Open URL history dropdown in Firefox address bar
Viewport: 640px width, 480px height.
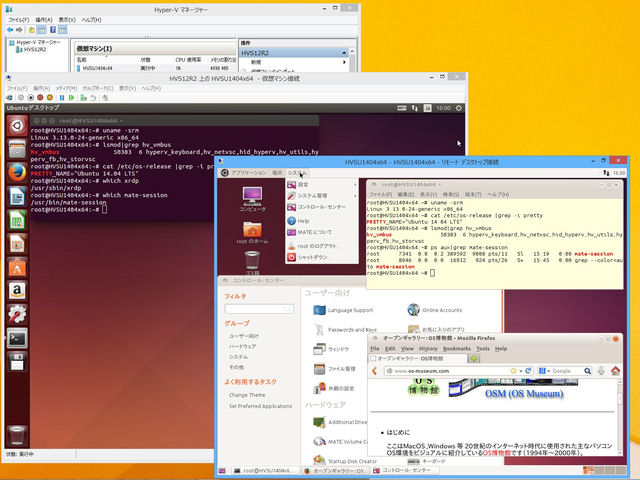coord(521,371)
